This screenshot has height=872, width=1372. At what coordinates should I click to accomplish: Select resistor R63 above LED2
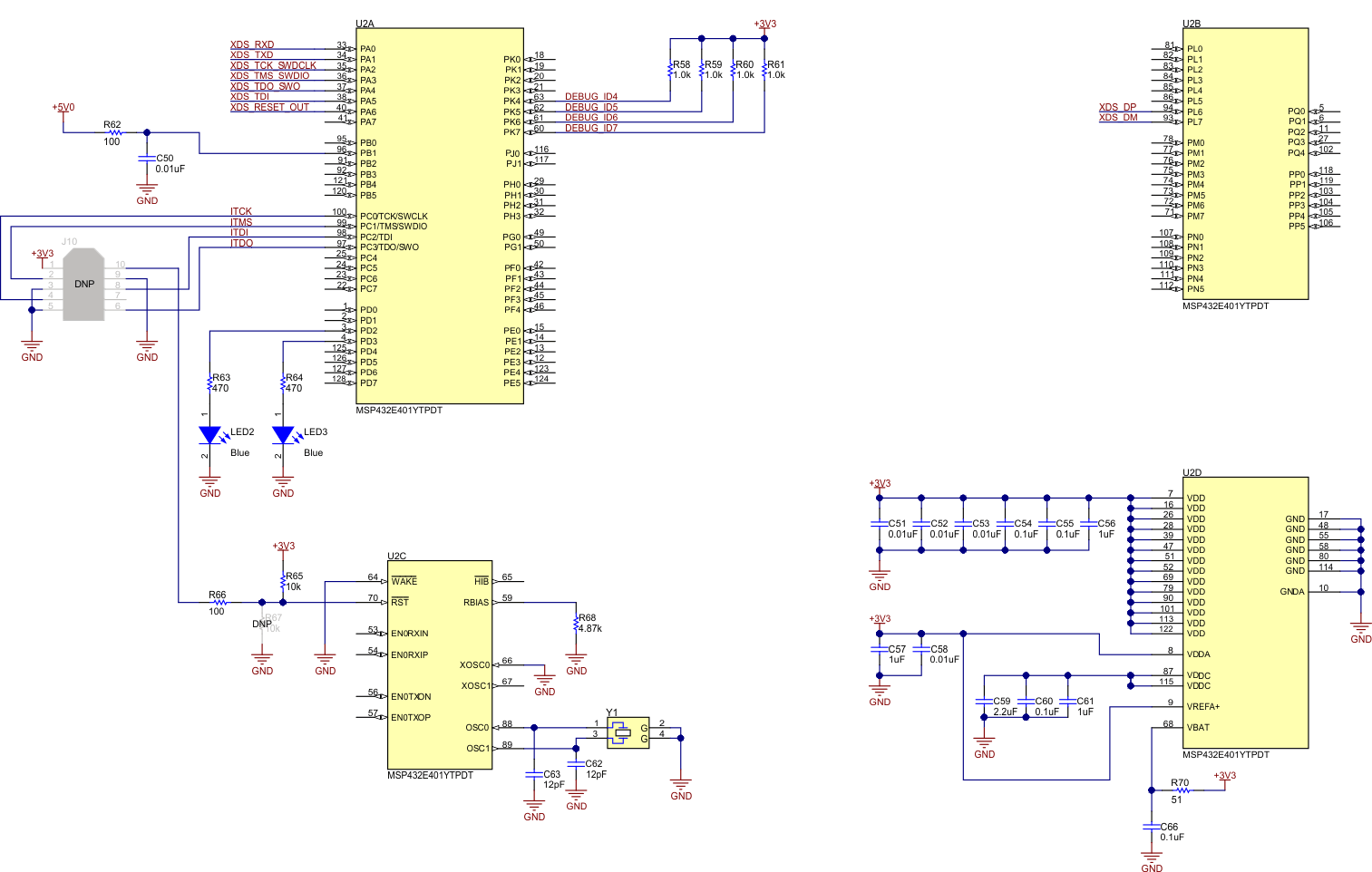(x=210, y=383)
